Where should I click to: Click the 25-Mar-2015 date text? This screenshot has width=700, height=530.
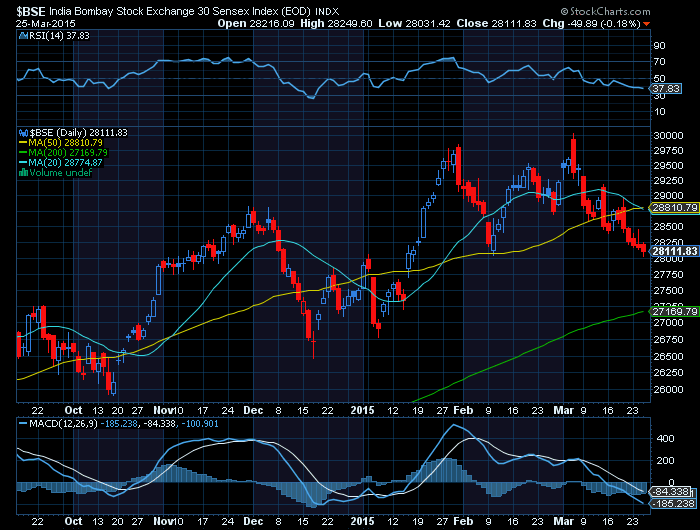(46, 24)
